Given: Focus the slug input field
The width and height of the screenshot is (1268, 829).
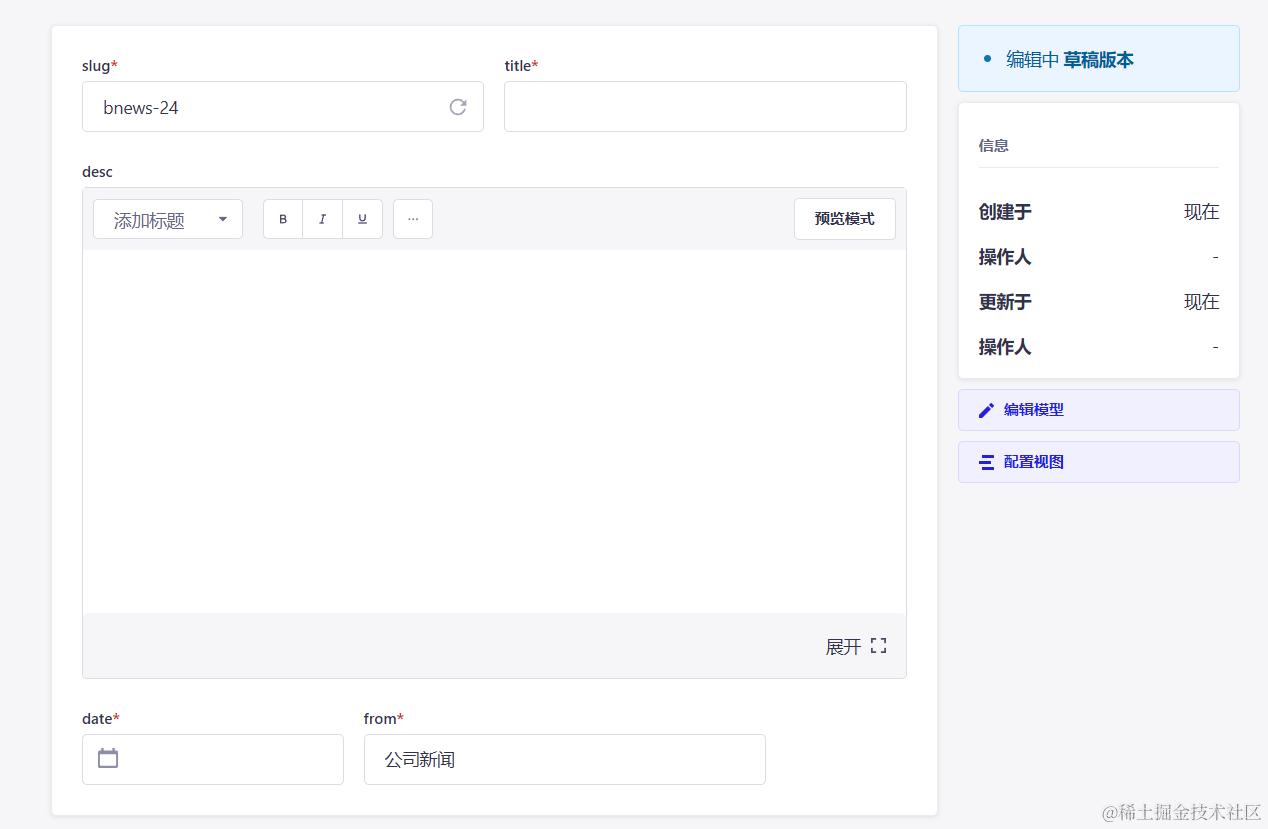Looking at the screenshot, I should coord(283,107).
